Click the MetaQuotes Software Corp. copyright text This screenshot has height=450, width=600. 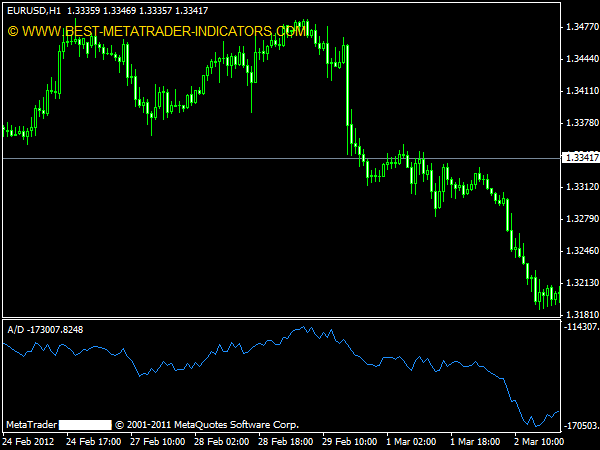(x=207, y=425)
